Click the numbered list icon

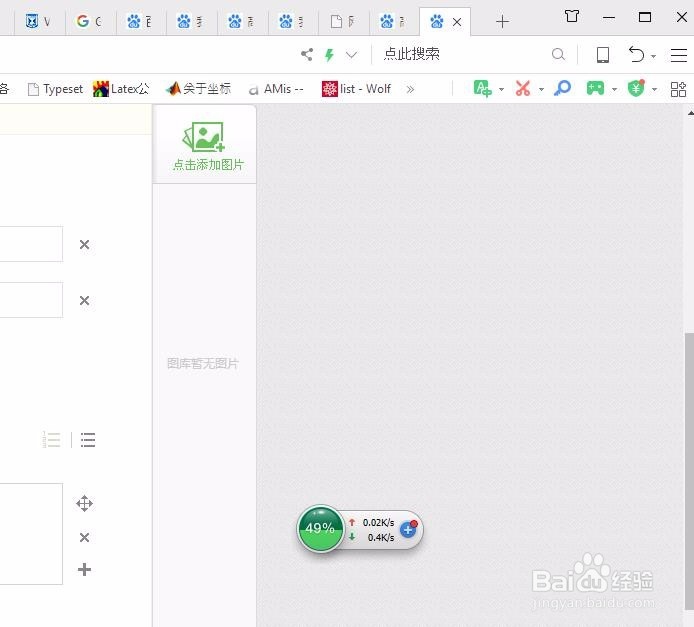click(x=52, y=440)
